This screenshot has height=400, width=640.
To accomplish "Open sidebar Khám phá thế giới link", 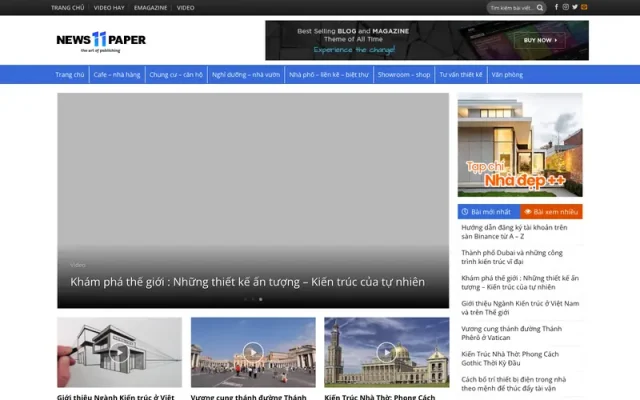I will click(x=520, y=282).
